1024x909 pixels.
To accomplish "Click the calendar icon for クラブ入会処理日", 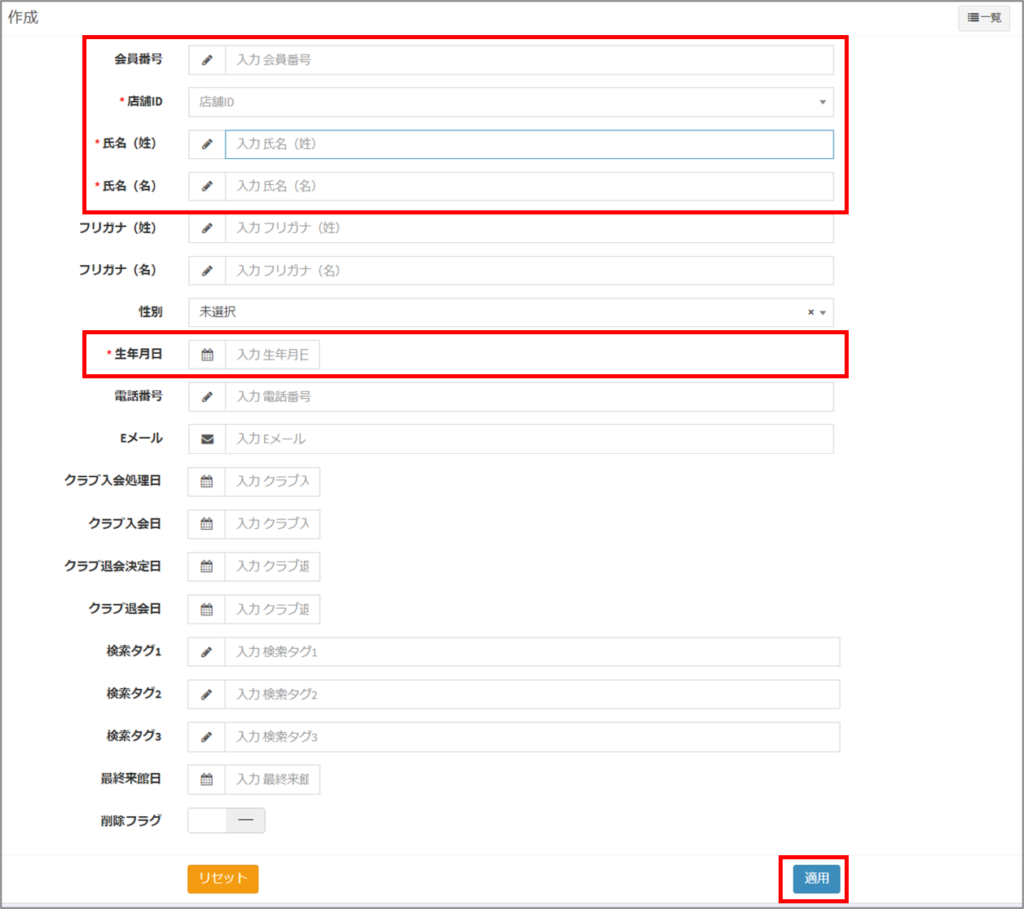I will click(x=207, y=482).
